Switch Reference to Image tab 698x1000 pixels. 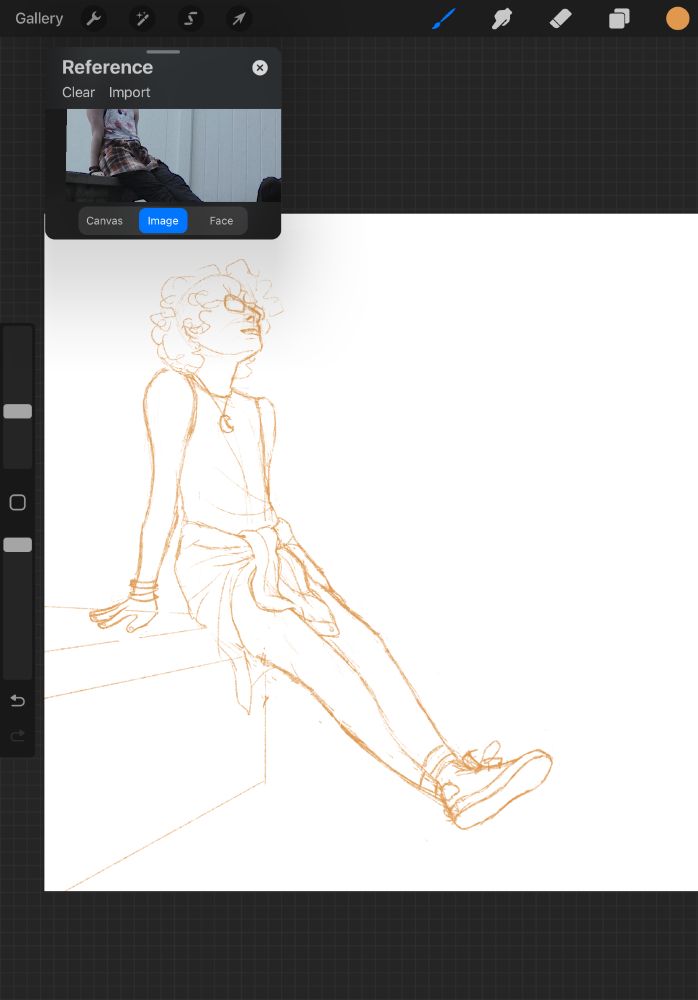[163, 221]
